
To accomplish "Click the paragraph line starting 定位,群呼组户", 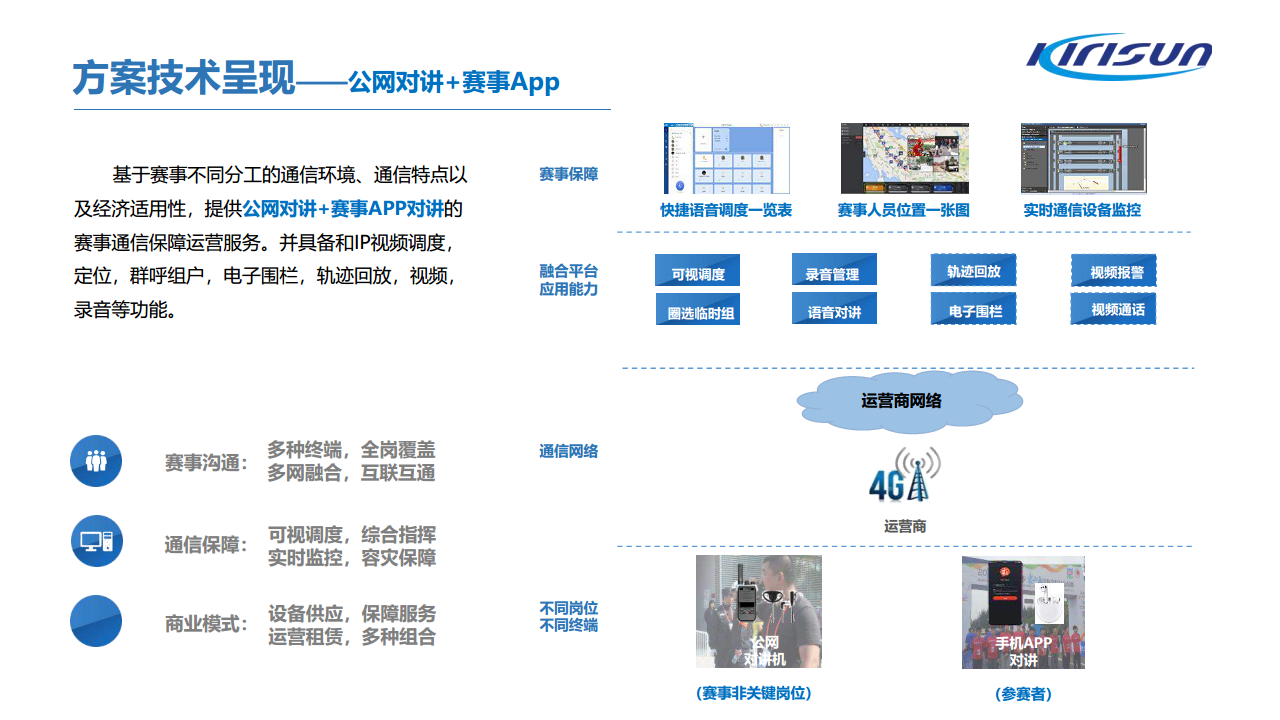I will point(266,276).
